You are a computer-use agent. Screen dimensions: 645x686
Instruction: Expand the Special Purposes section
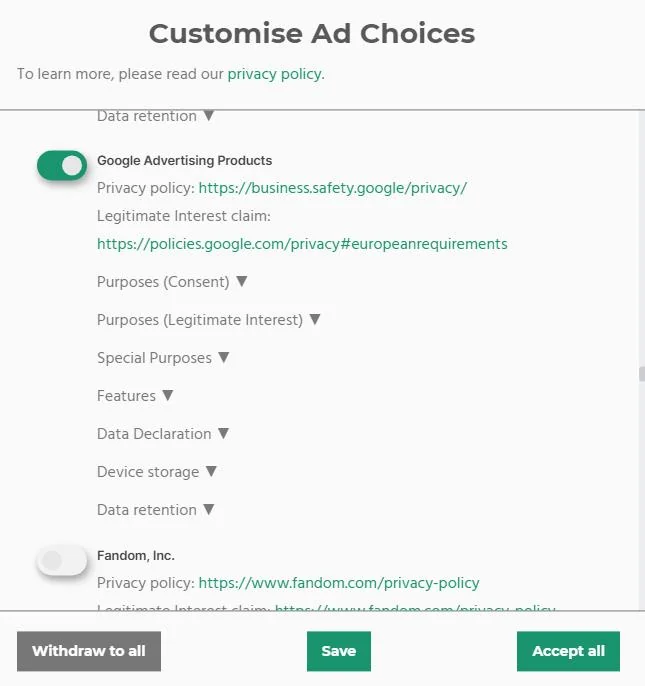point(163,358)
